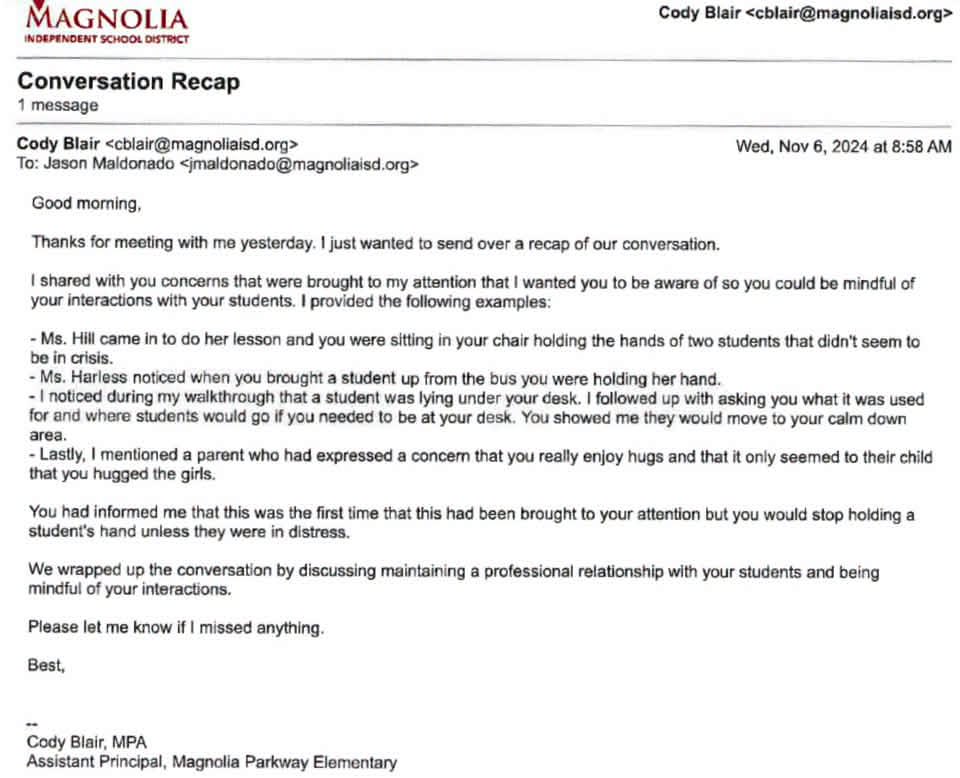Click the 'Thanks for meeting with me yesterday' sentence
This screenshot has height=778, width=960.
click(375, 243)
